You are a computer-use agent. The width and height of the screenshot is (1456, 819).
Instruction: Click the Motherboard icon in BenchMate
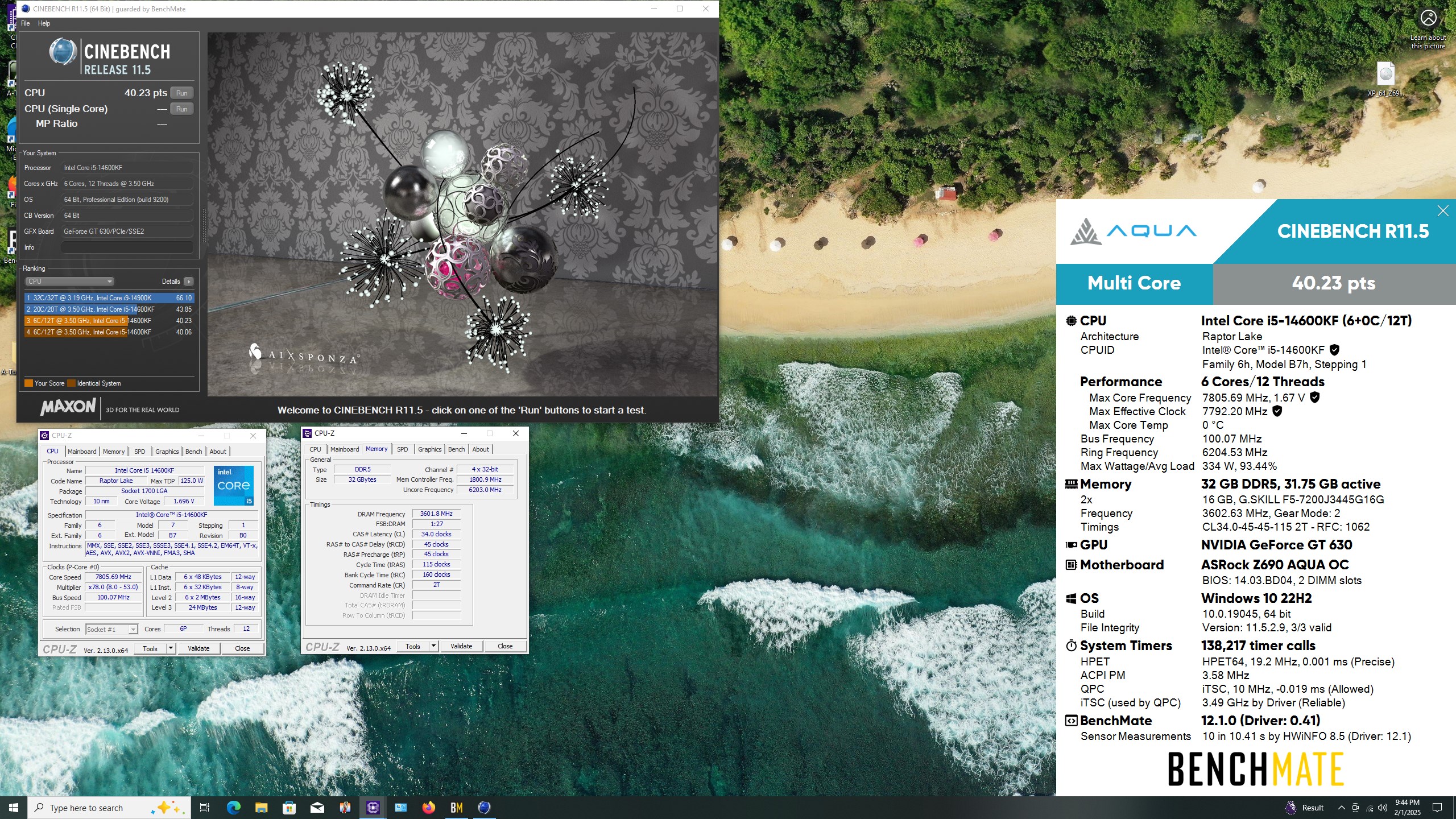coord(1071,565)
